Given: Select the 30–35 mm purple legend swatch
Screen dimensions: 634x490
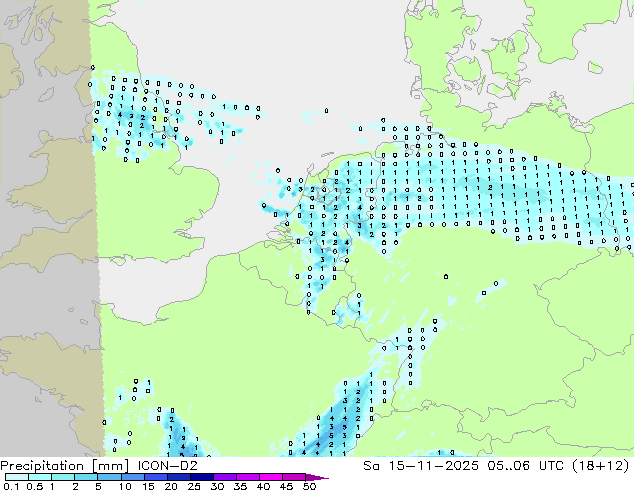Looking at the screenshot, I should tap(225, 477).
